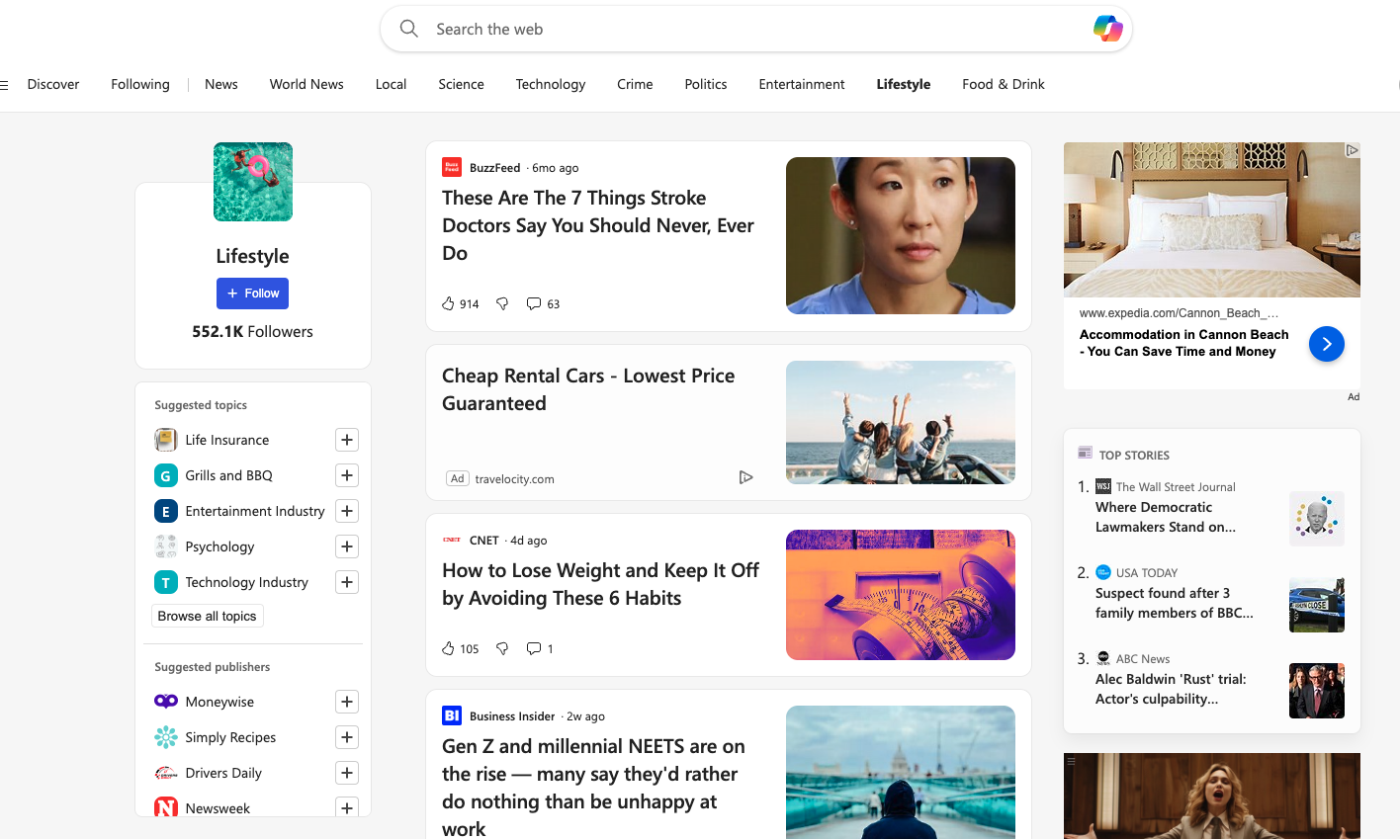Click the CNET logo icon
The image size is (1400, 840).
[452, 540]
